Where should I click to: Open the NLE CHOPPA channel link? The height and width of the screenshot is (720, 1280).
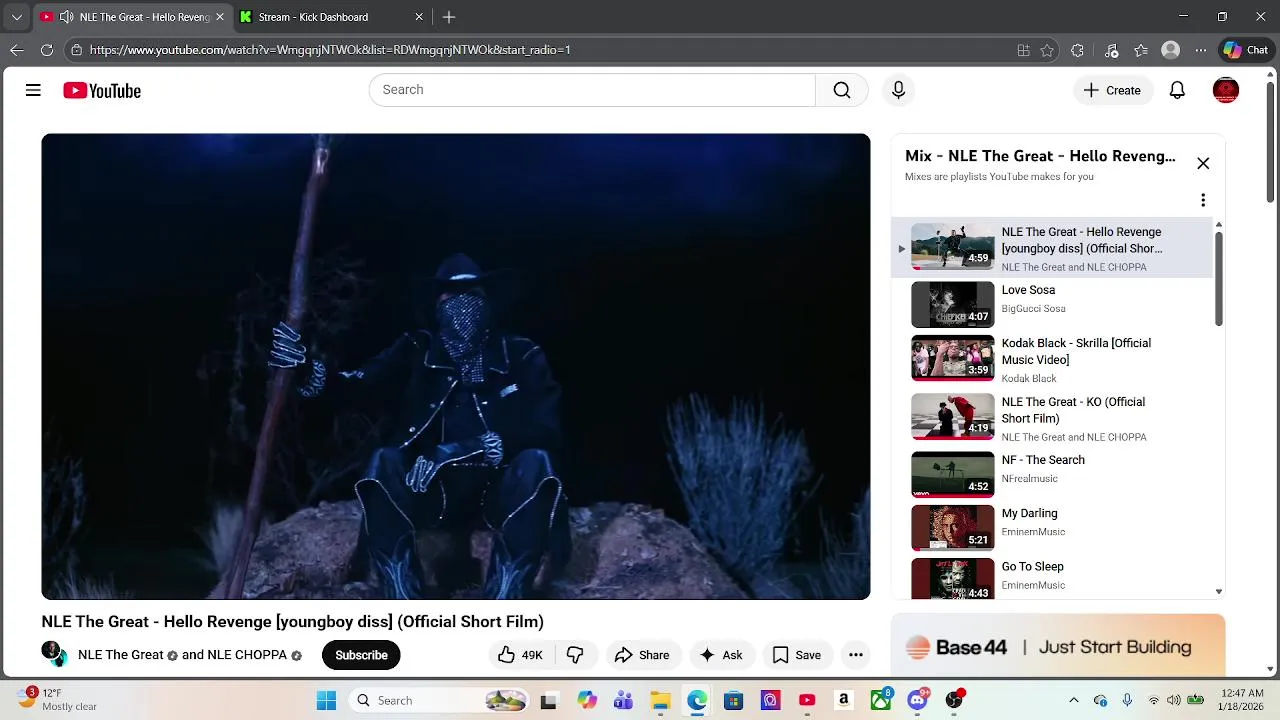click(247, 655)
